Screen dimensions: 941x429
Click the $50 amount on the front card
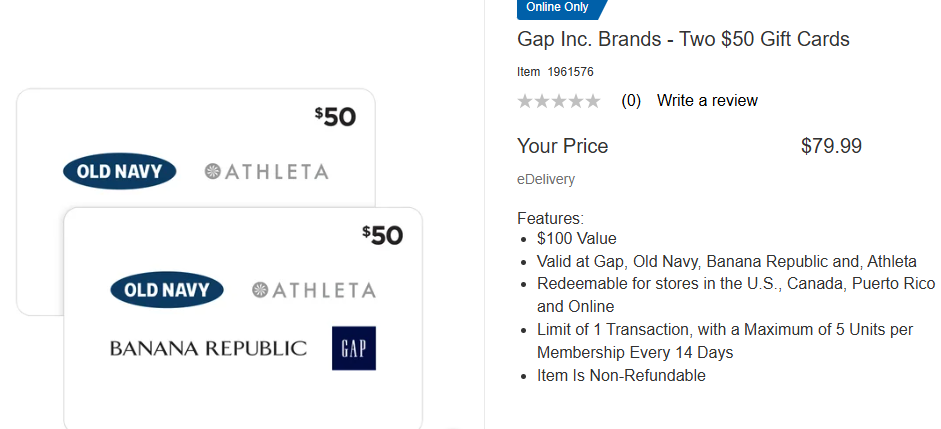(x=382, y=235)
